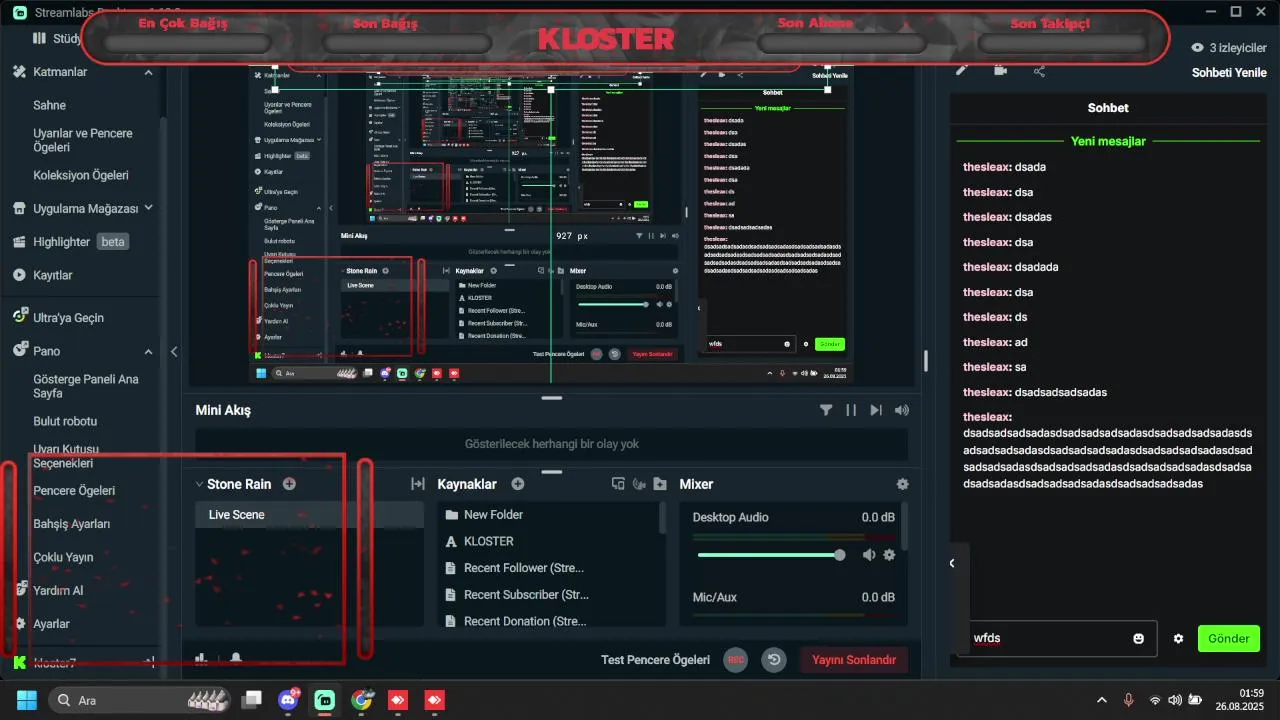
Task: Skip the alert in Mini Akış
Action: point(876,410)
